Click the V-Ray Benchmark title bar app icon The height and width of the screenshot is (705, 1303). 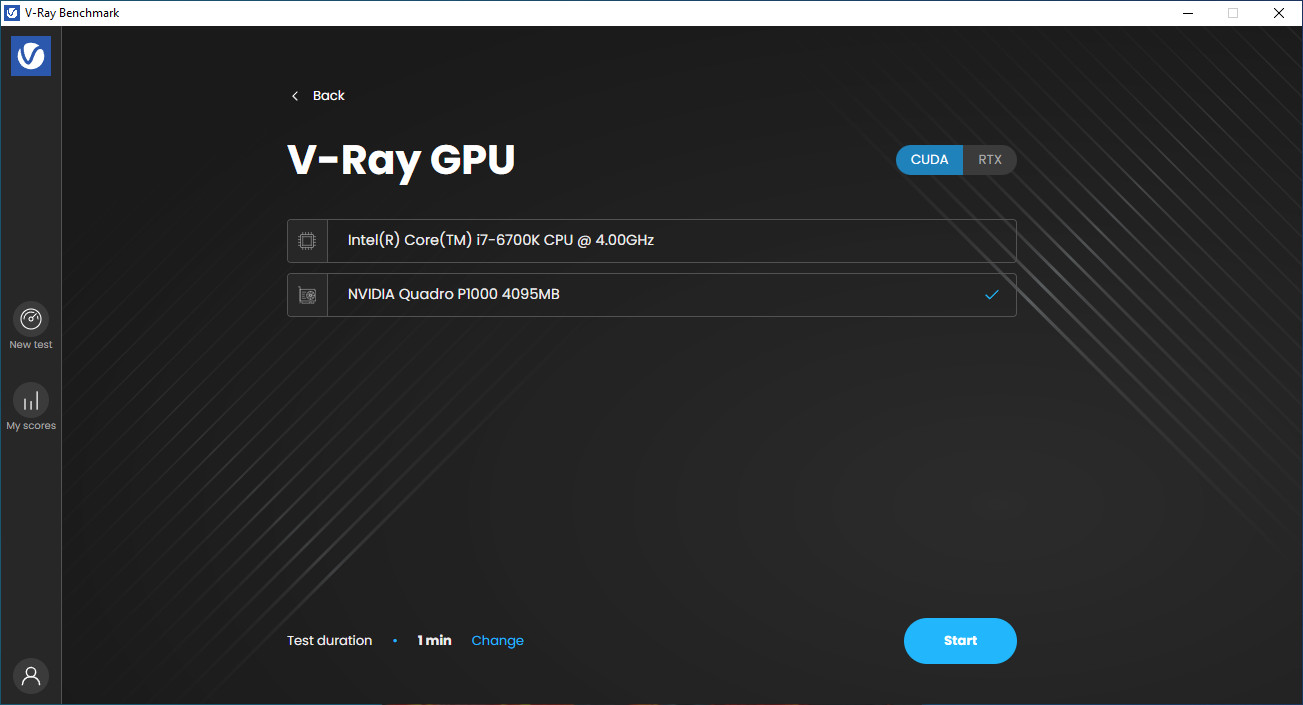[12, 13]
